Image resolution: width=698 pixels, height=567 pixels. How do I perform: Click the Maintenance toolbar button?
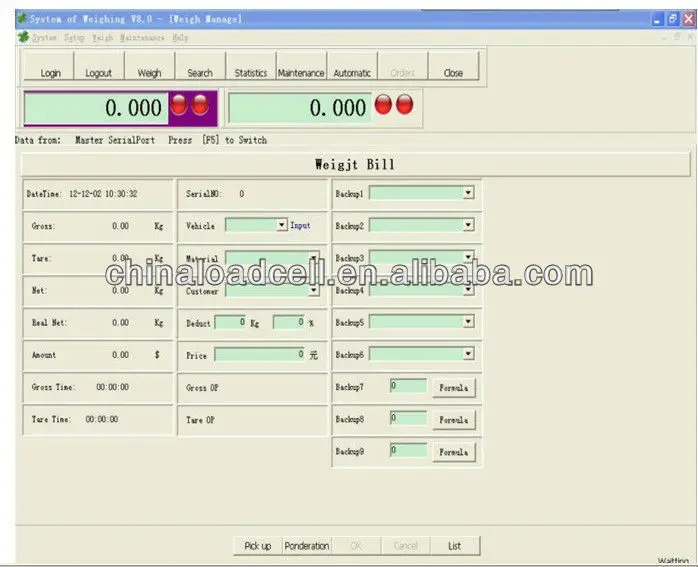(x=301, y=72)
